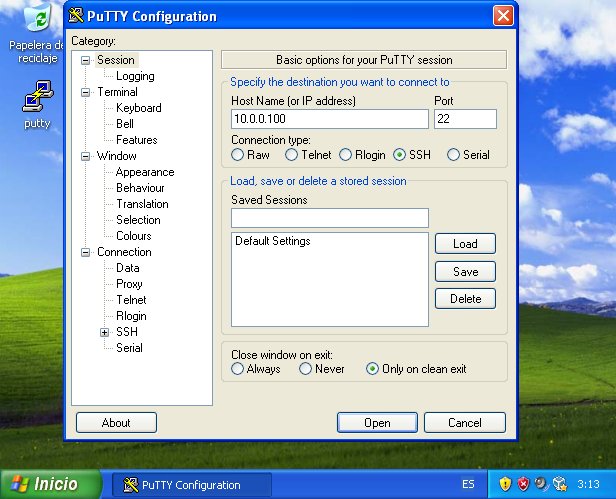Open the Features category
The width and height of the screenshot is (616, 499).
136,140
